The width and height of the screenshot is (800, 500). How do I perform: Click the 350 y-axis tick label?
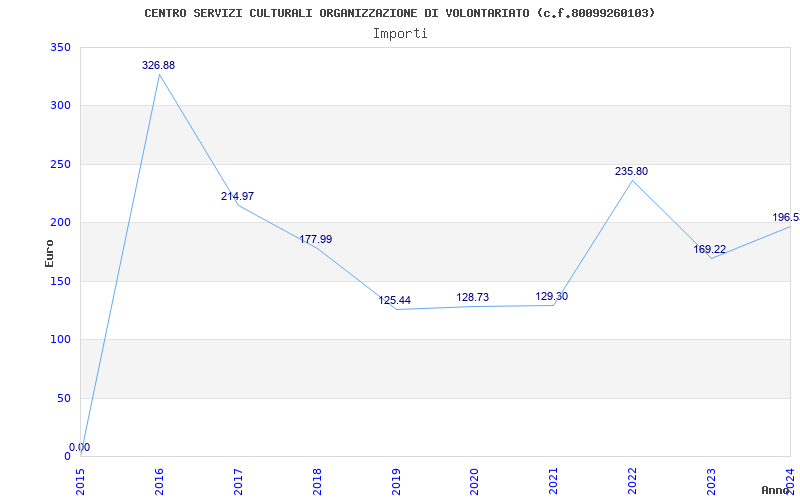point(60,47)
